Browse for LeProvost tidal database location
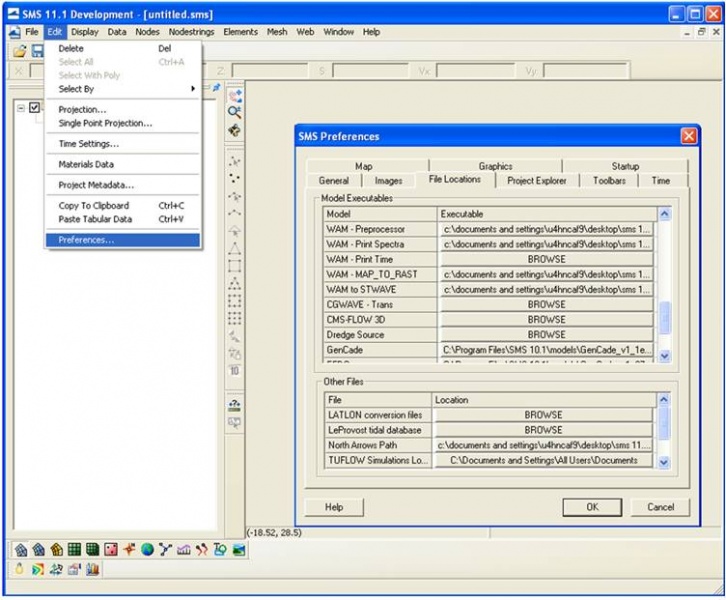 [544, 430]
